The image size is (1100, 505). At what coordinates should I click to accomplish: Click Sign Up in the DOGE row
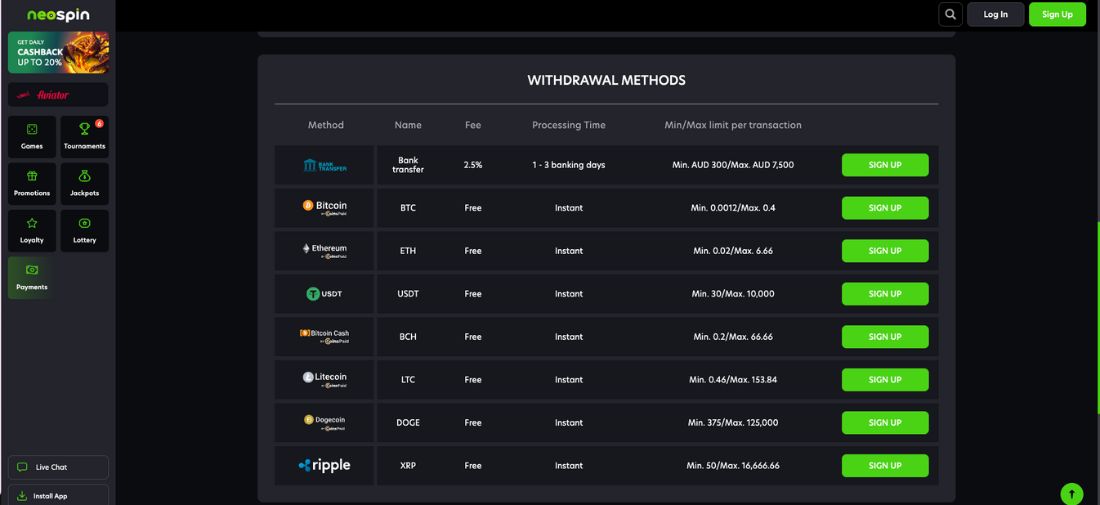885,422
